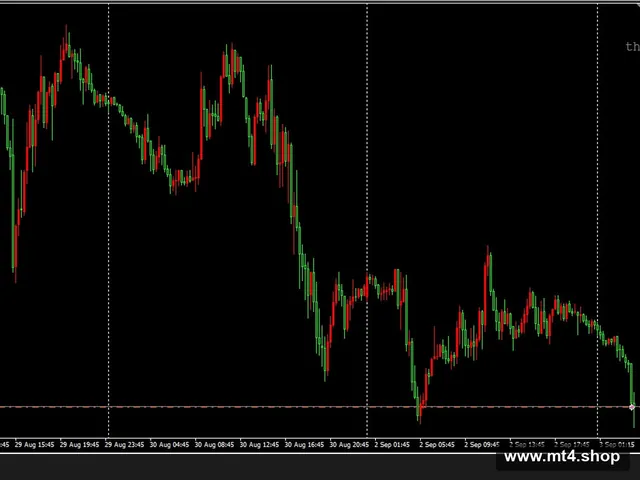
Task: Click the "2 Sep 17:45" time axis label
Action: coord(571,444)
